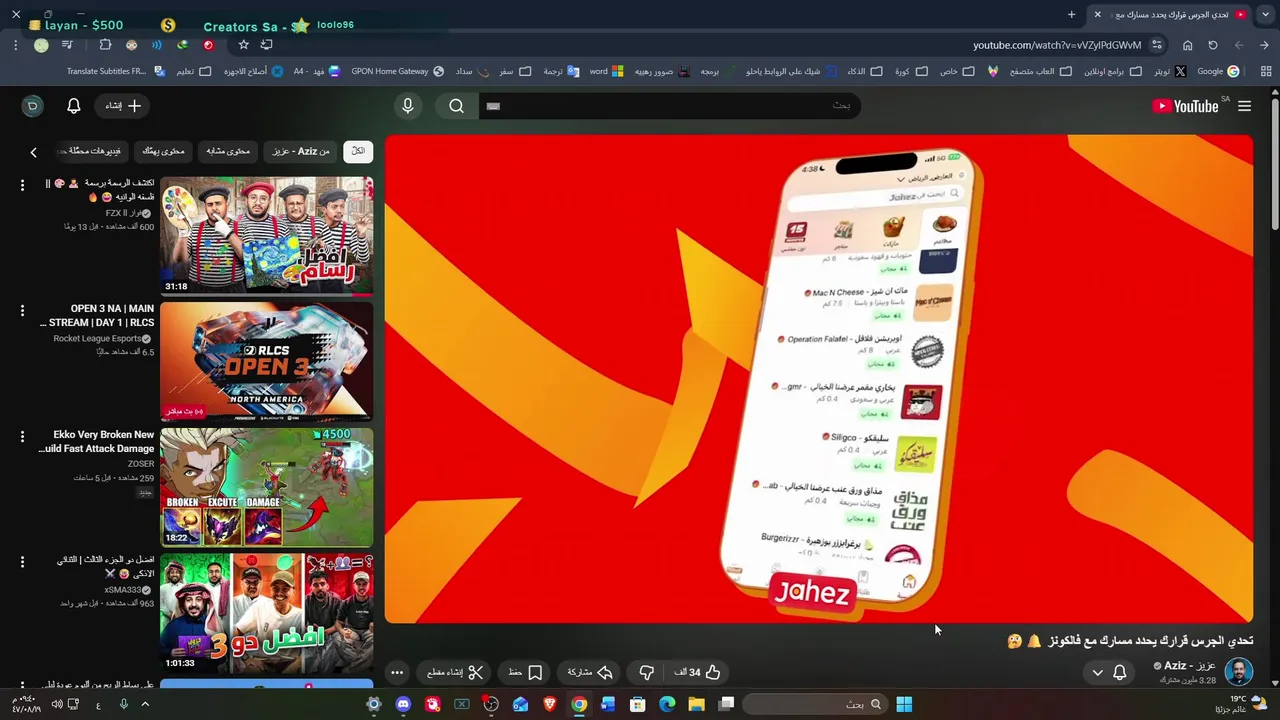
Task: Select the محتوى مشابه chip
Action: (x=228, y=151)
